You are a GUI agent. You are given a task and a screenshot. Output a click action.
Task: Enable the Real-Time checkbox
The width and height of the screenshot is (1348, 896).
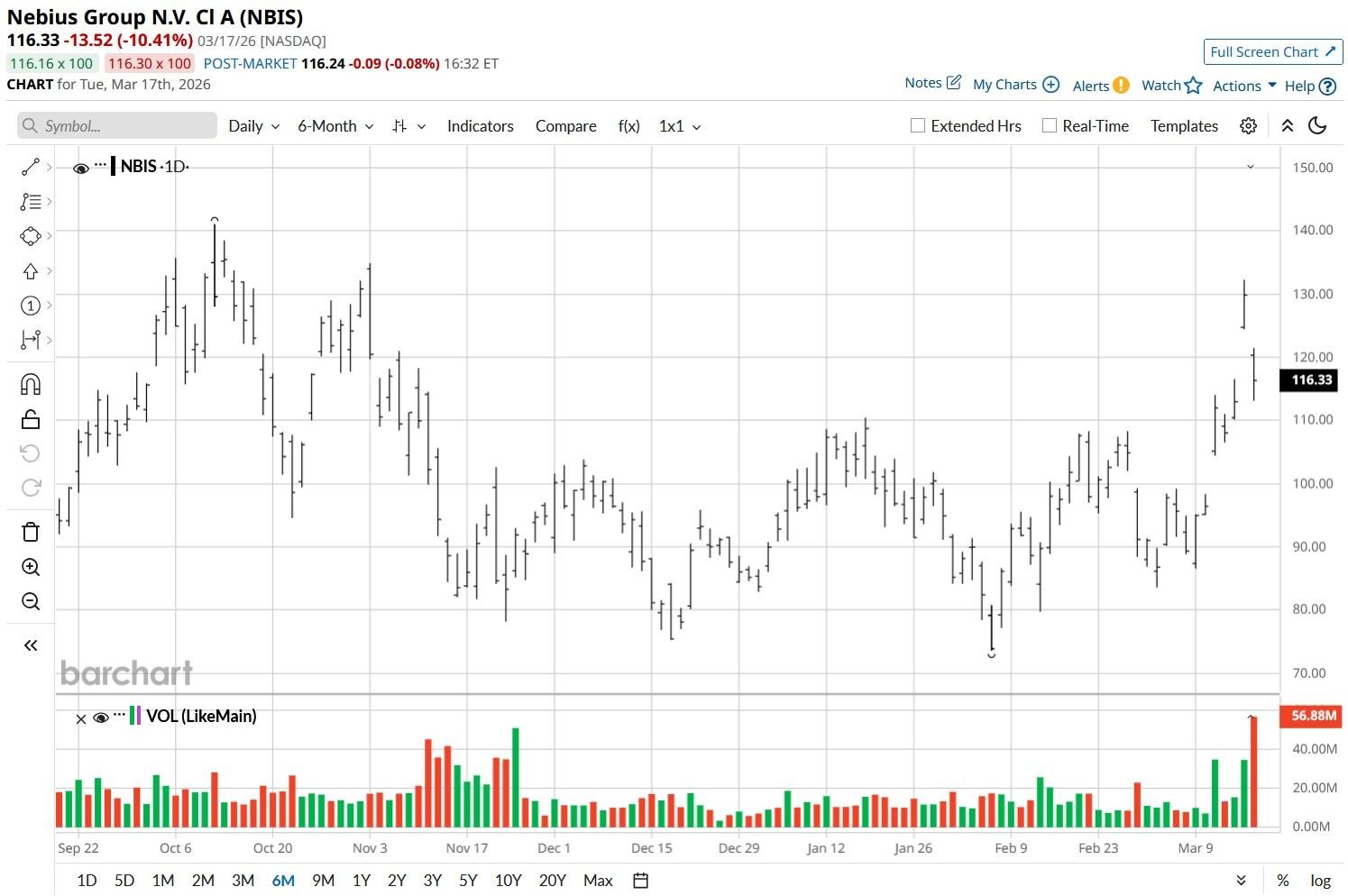[x=1050, y=126]
